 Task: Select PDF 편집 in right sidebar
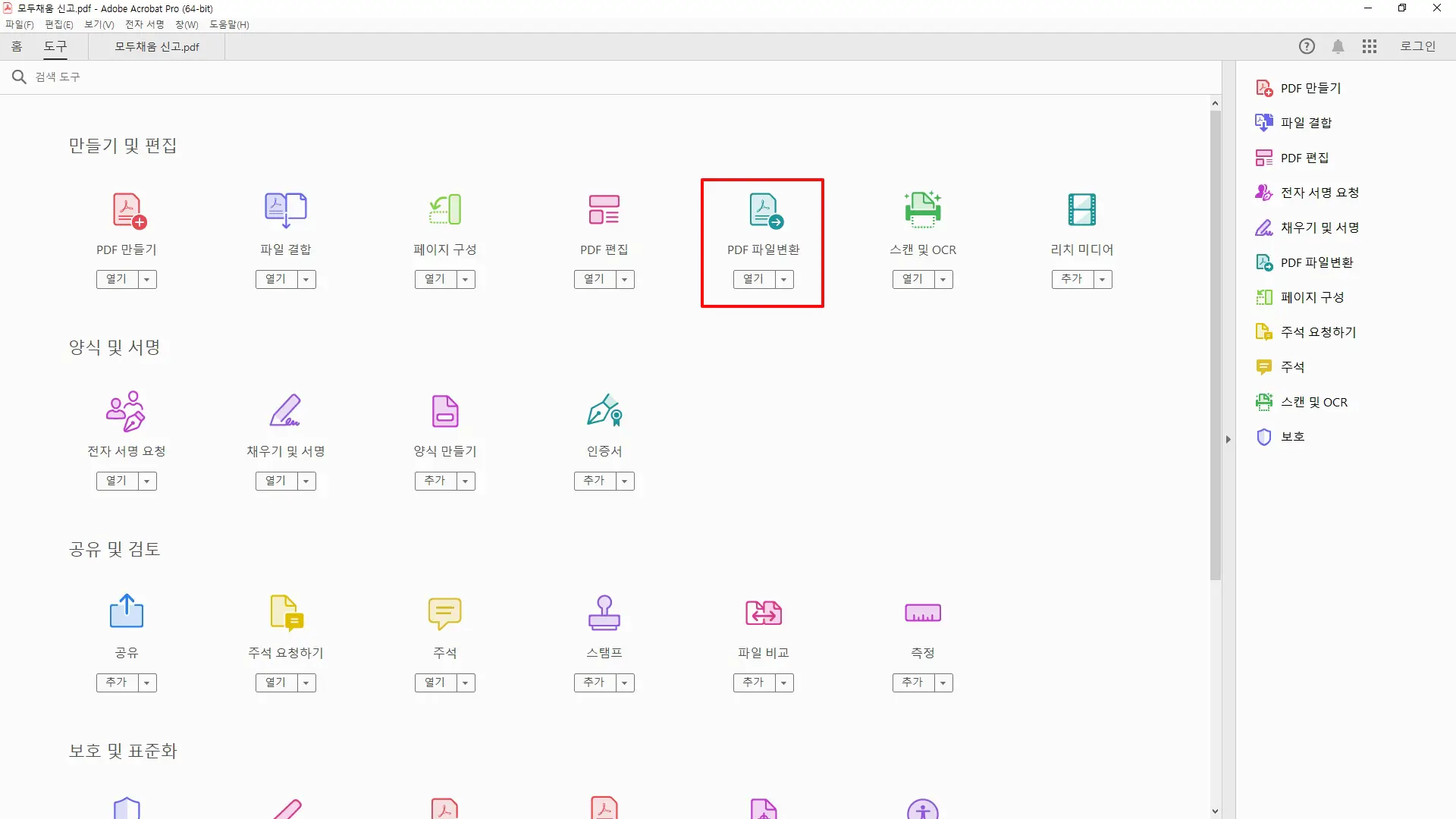[1292, 158]
